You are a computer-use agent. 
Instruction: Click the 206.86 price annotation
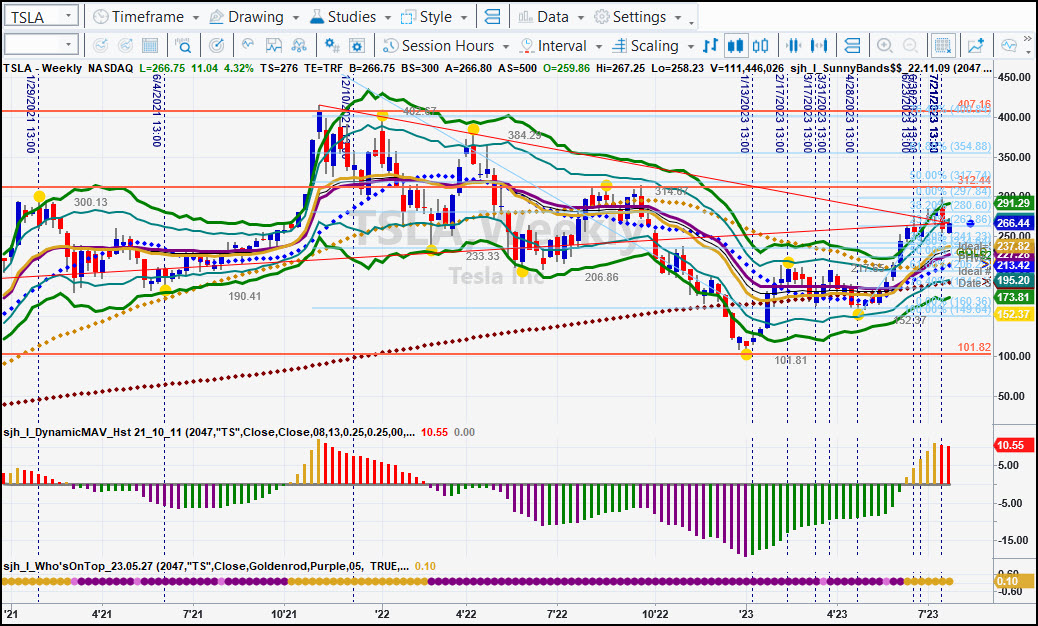click(x=602, y=277)
